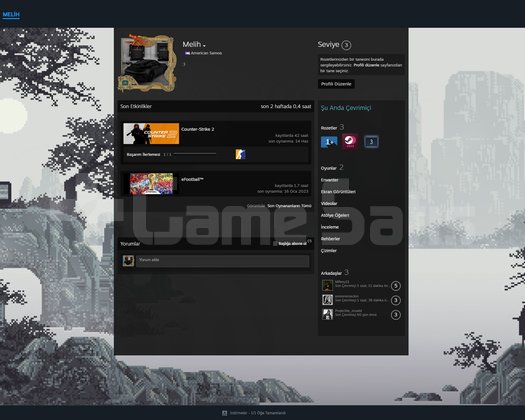Image resolution: width=525 pixels, height=420 pixels.
Task: Click the Başarım İlerlemesi progress bar
Action: 195,154
